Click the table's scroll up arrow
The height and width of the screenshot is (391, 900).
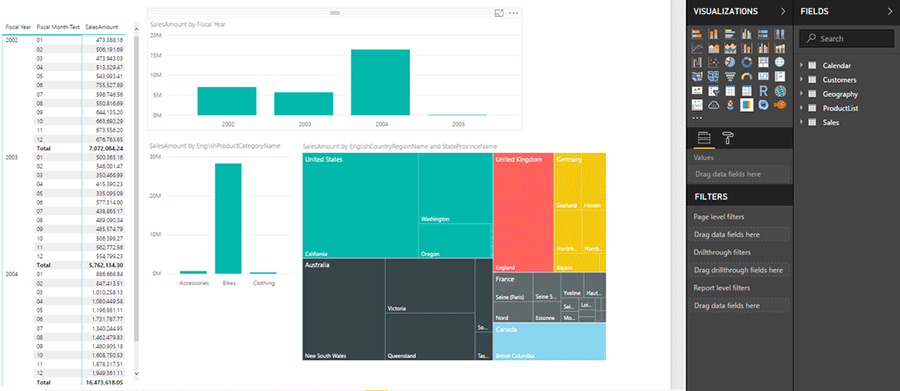(136, 28)
